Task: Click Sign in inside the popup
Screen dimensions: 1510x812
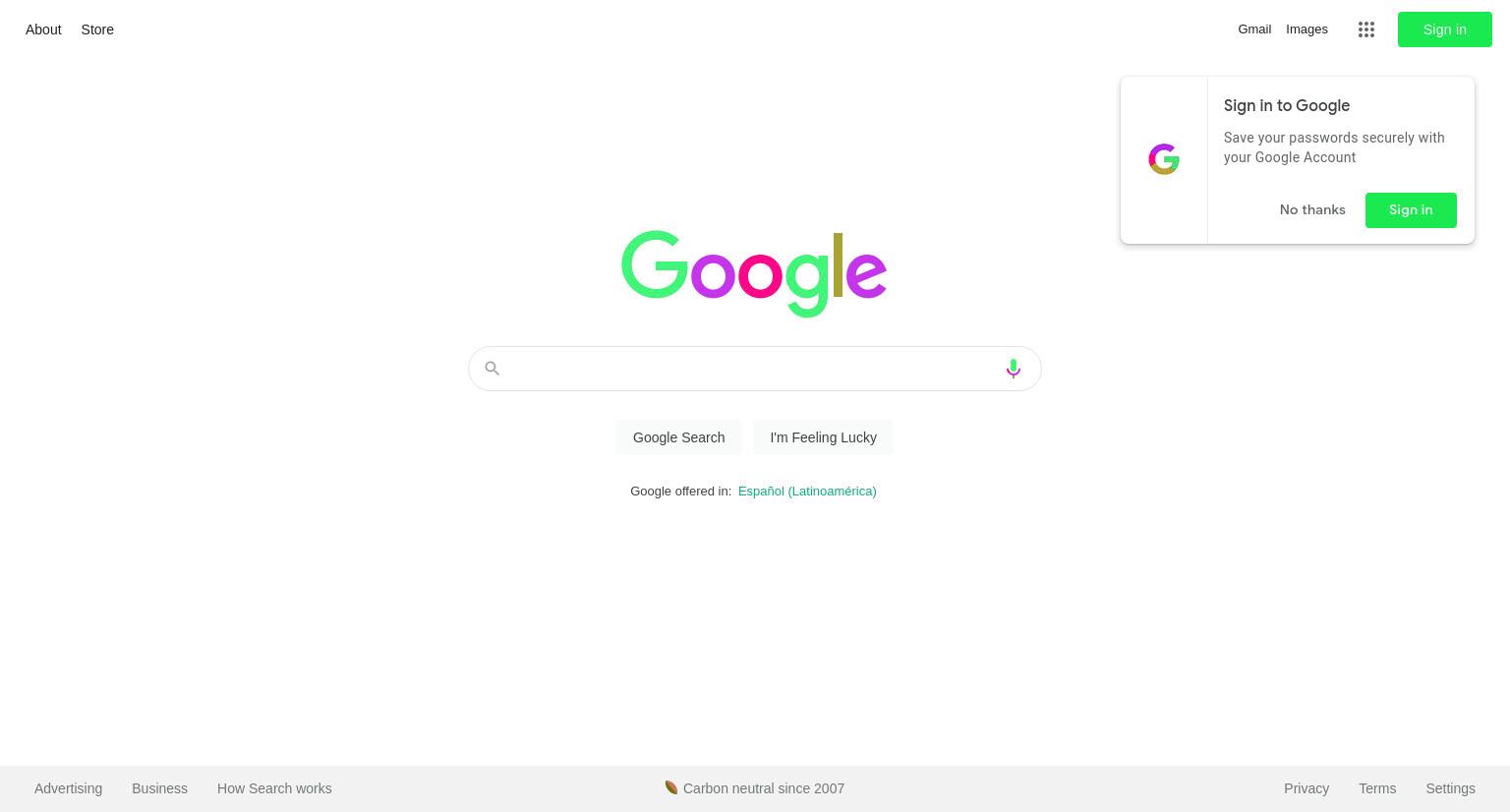Action: (x=1411, y=210)
